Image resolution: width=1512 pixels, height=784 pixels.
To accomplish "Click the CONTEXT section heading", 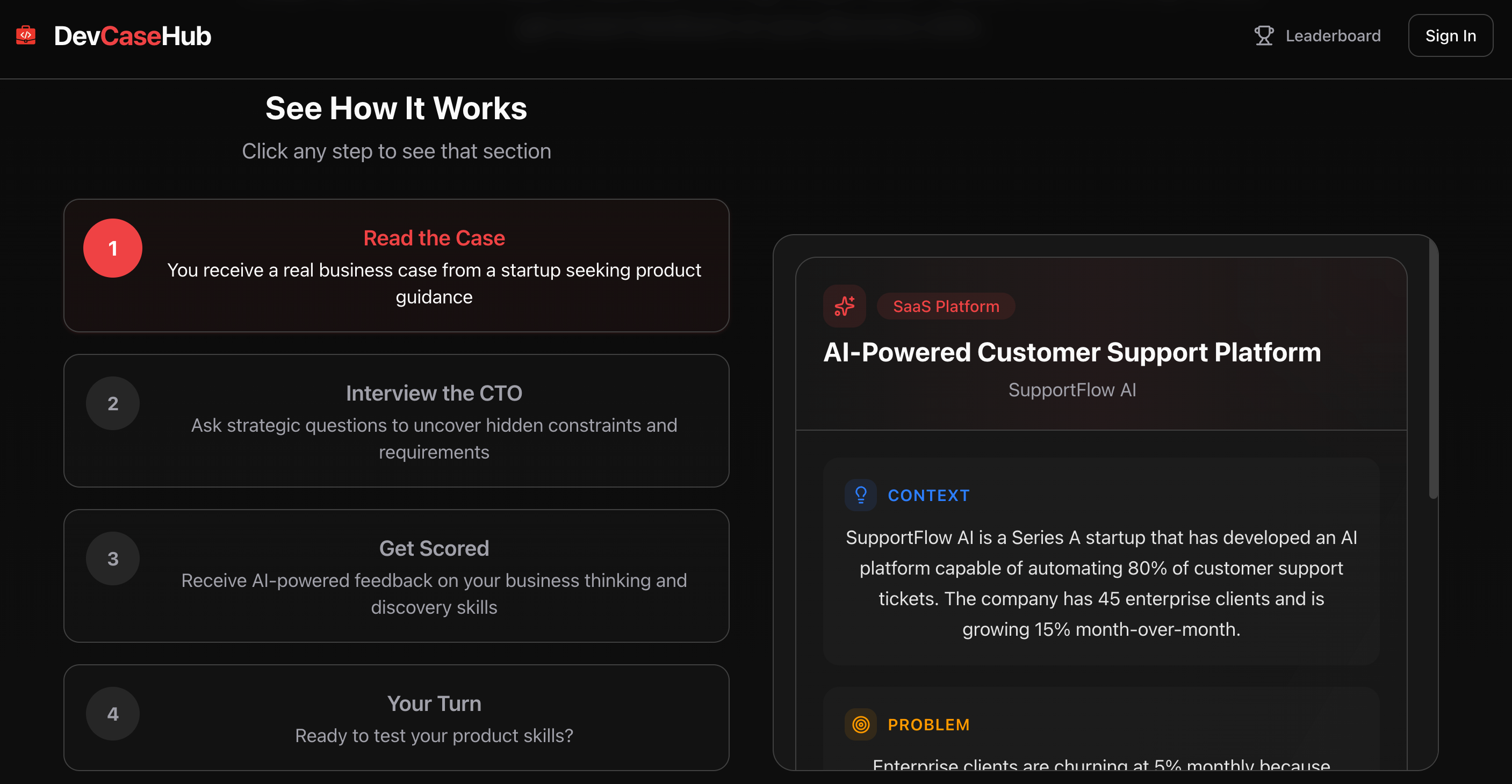I will (x=928, y=496).
